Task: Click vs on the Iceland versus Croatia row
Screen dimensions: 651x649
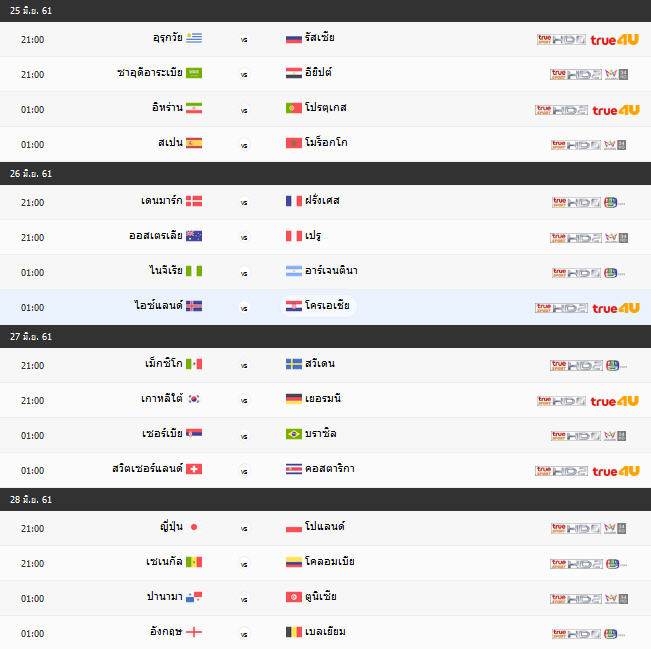Action: coord(244,308)
